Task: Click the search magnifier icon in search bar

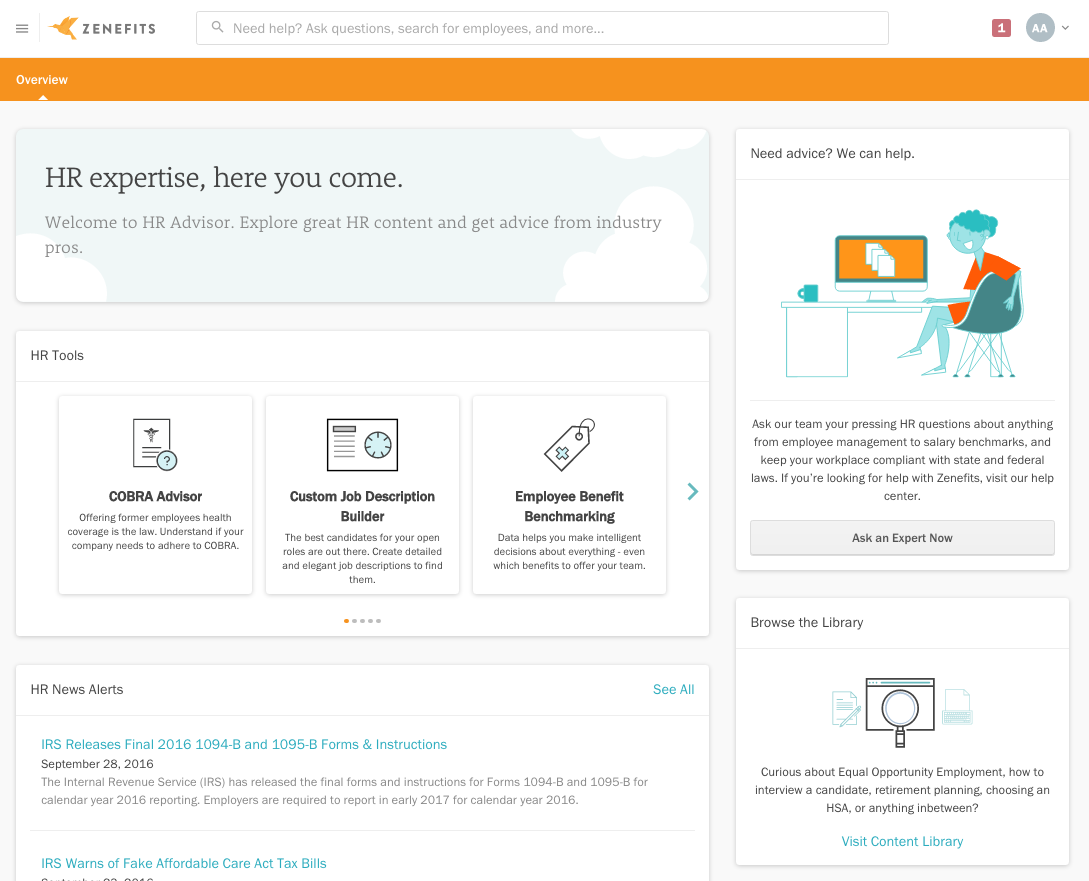Action: (217, 28)
